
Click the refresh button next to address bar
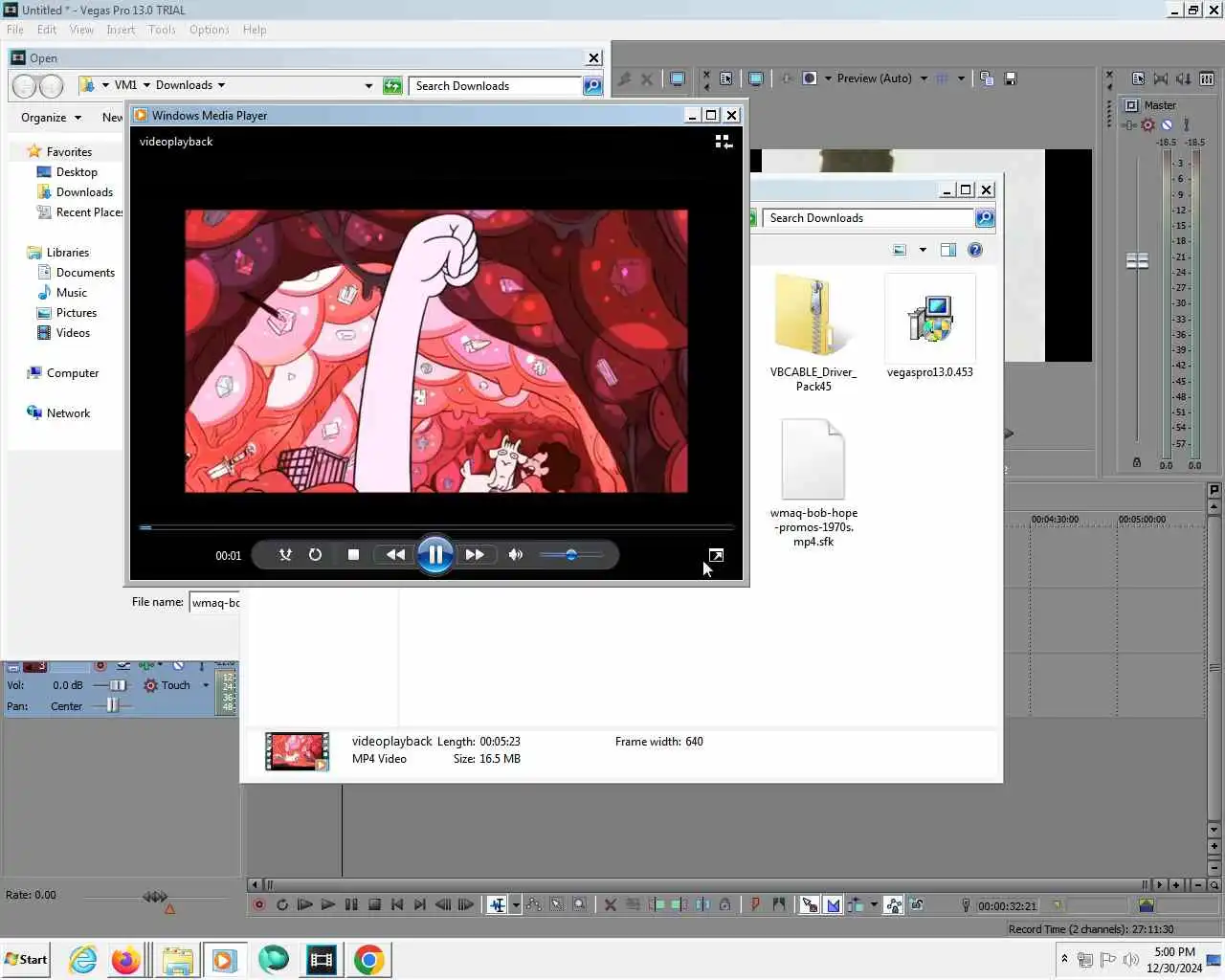click(x=392, y=86)
